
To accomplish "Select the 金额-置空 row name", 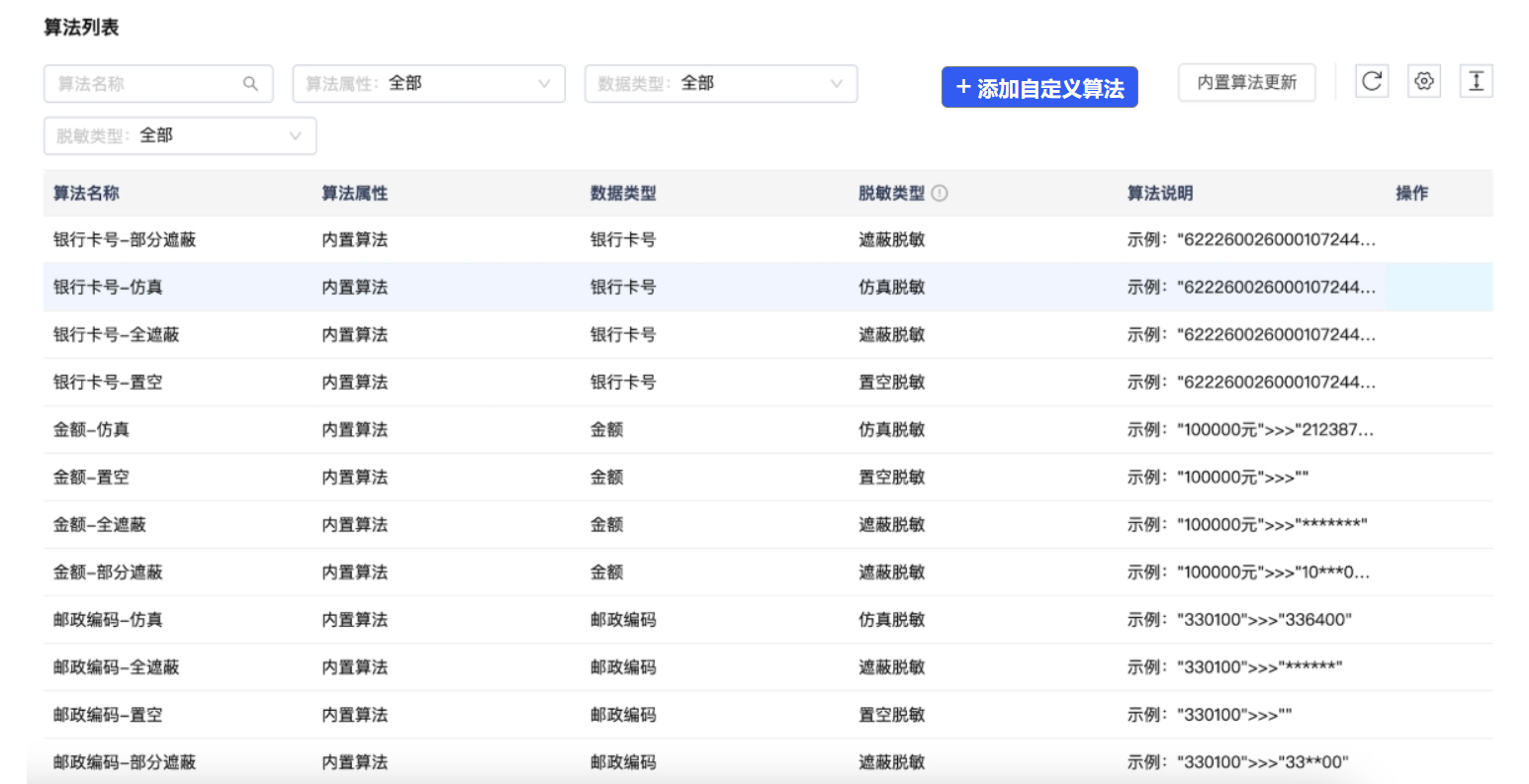I will pyautogui.click(x=91, y=478).
